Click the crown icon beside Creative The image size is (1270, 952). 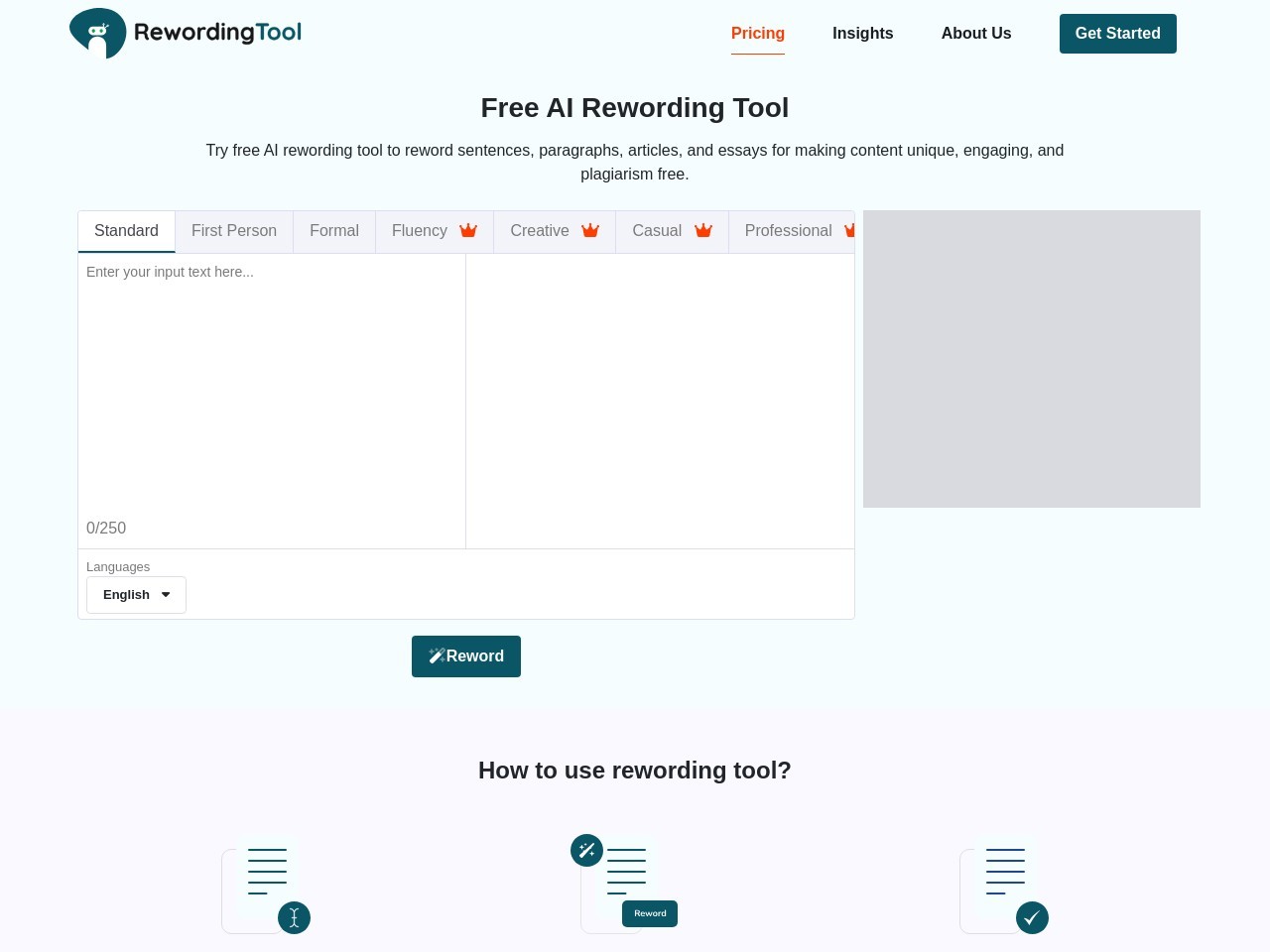coord(590,230)
